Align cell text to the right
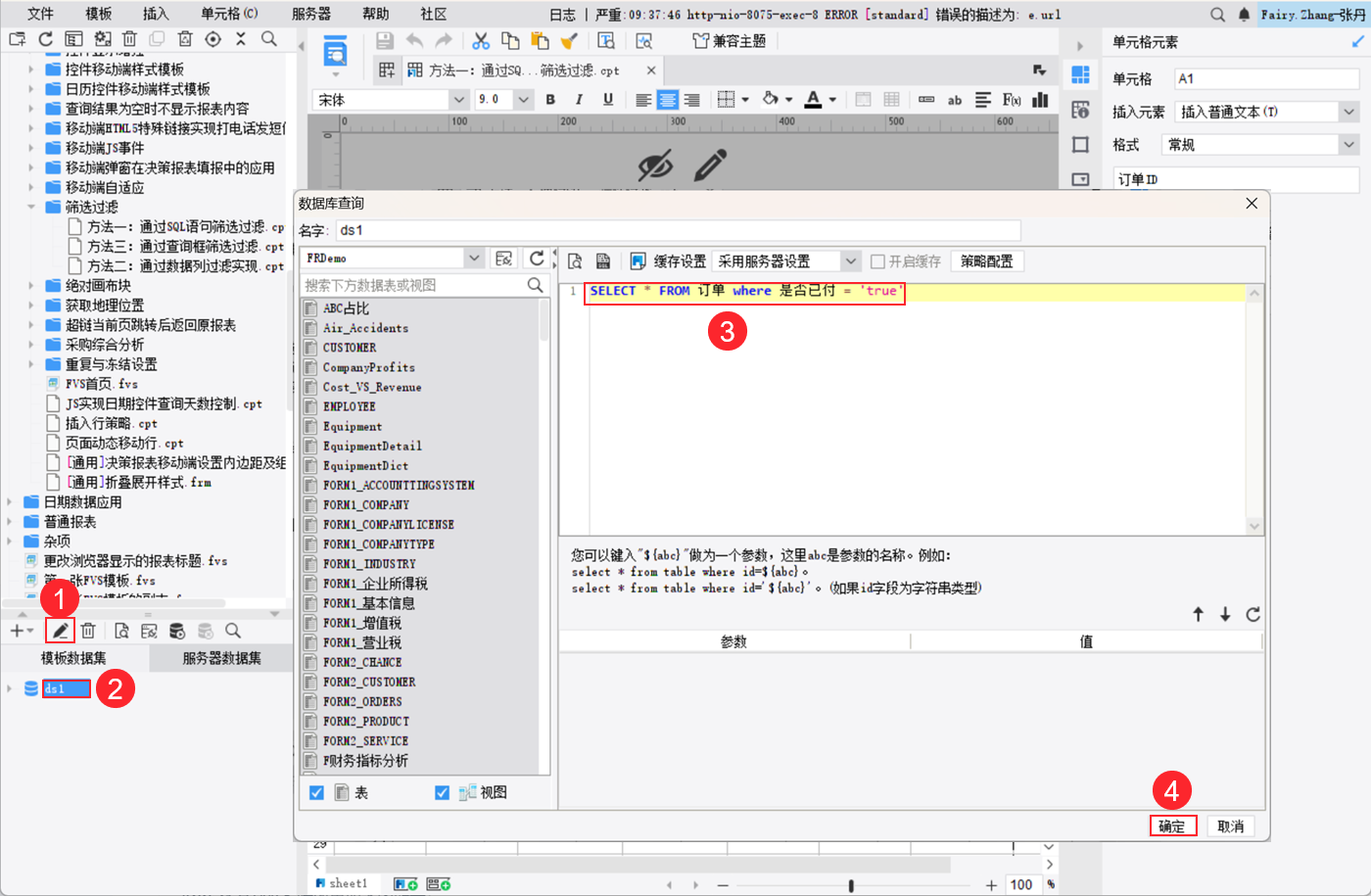 [691, 100]
